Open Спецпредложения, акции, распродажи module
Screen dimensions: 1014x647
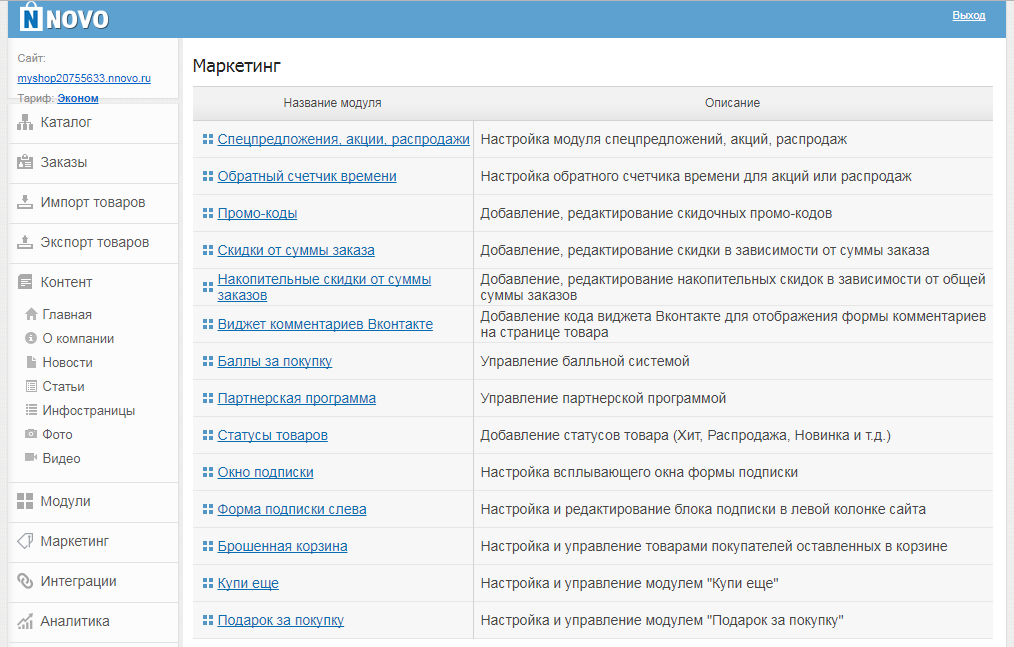343,140
